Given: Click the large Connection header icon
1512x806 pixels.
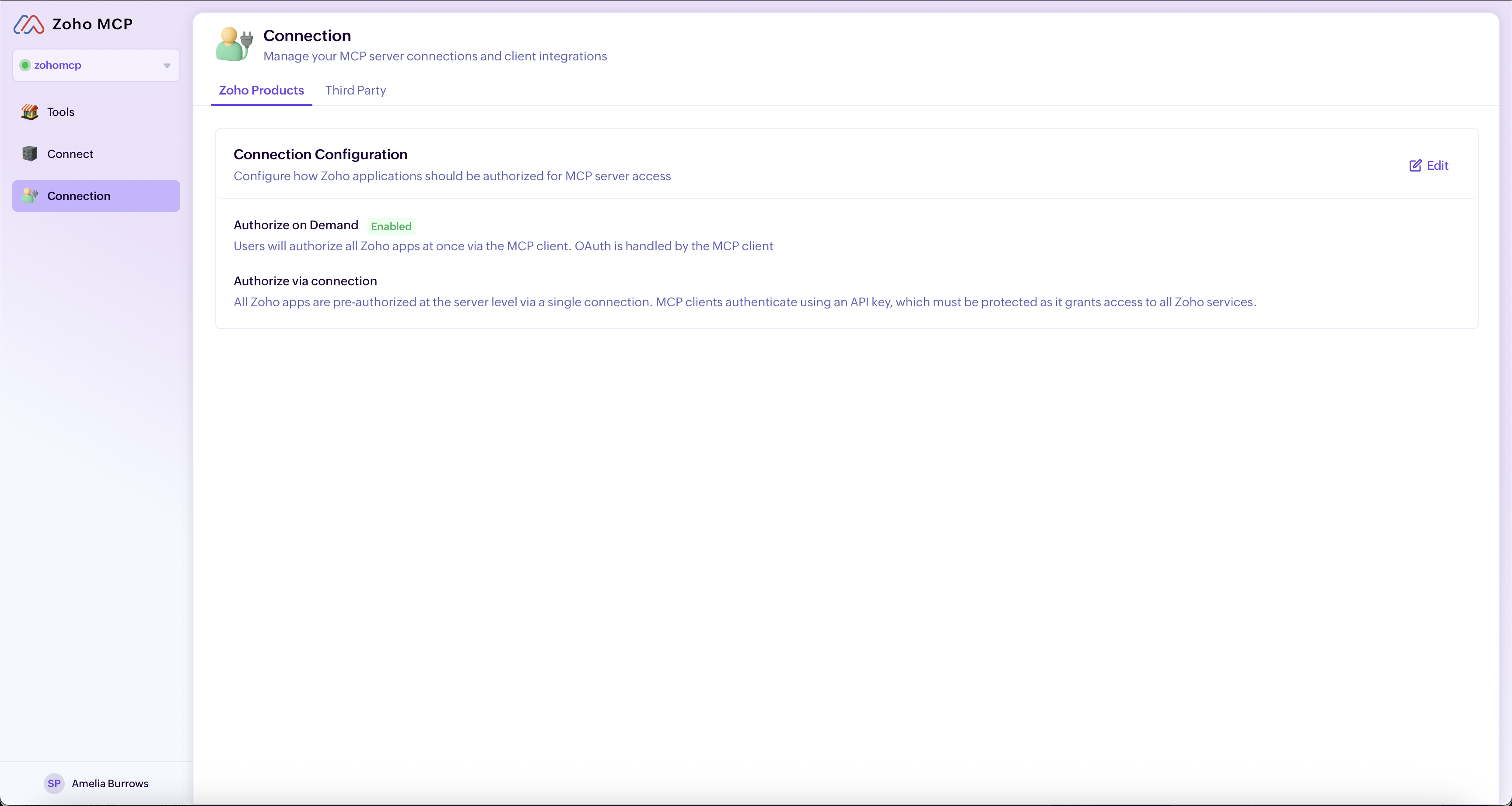Looking at the screenshot, I should pos(234,45).
